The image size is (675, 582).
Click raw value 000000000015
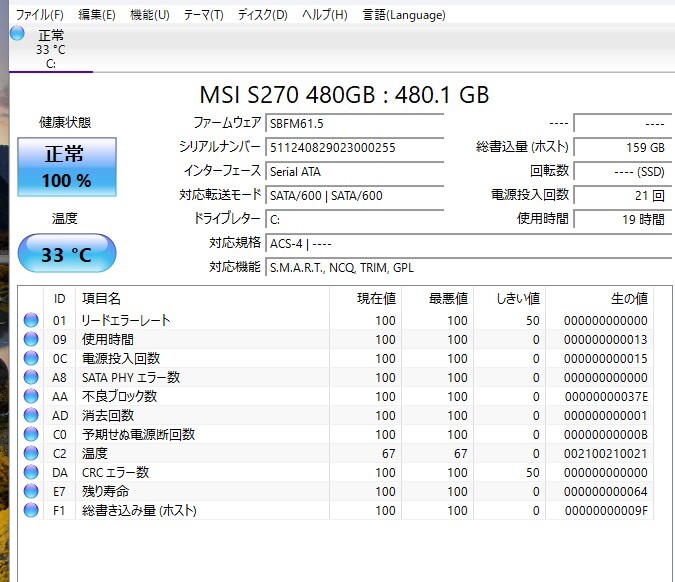[606, 359]
